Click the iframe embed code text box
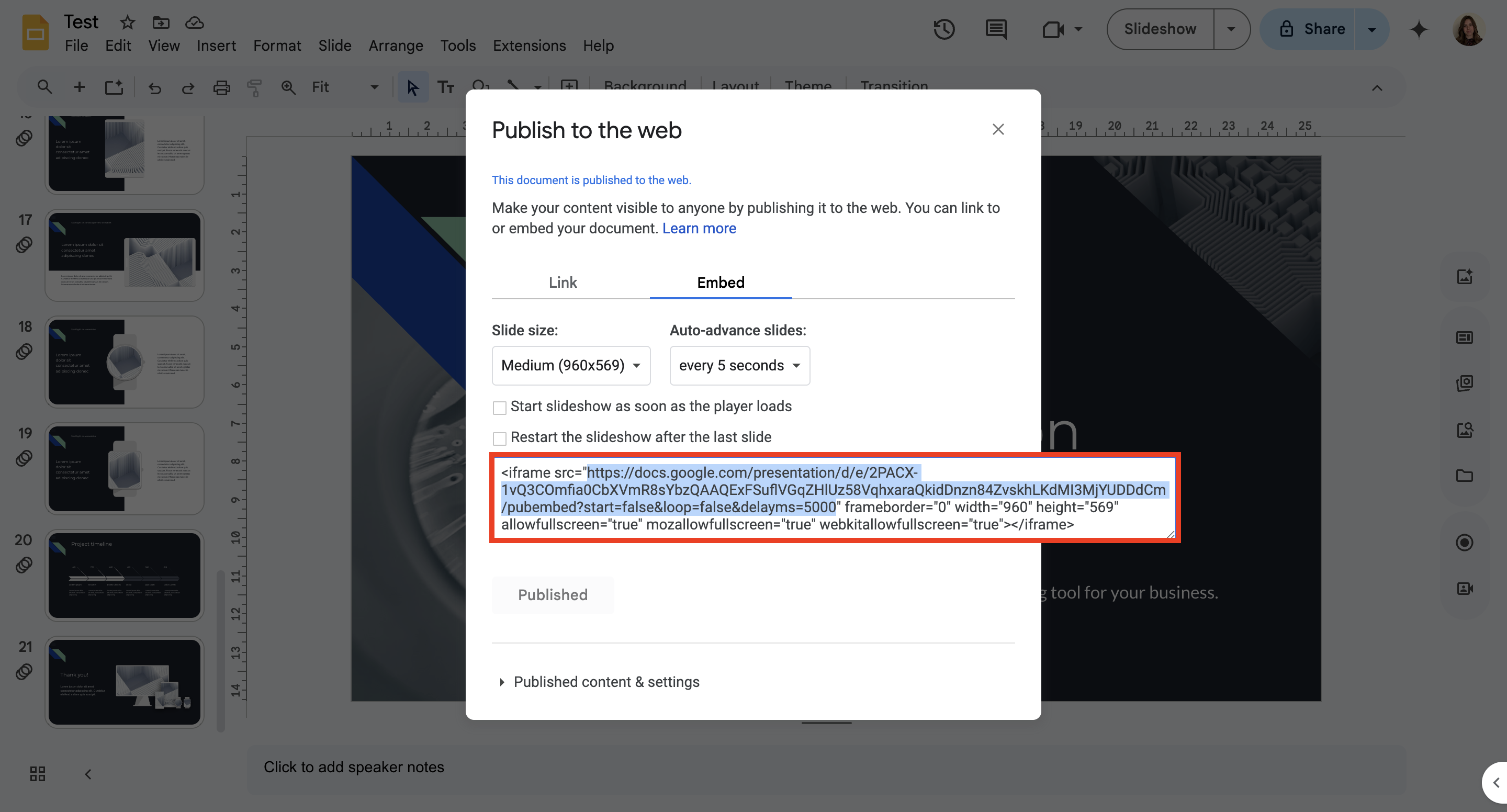The width and height of the screenshot is (1507, 812). (x=835, y=498)
